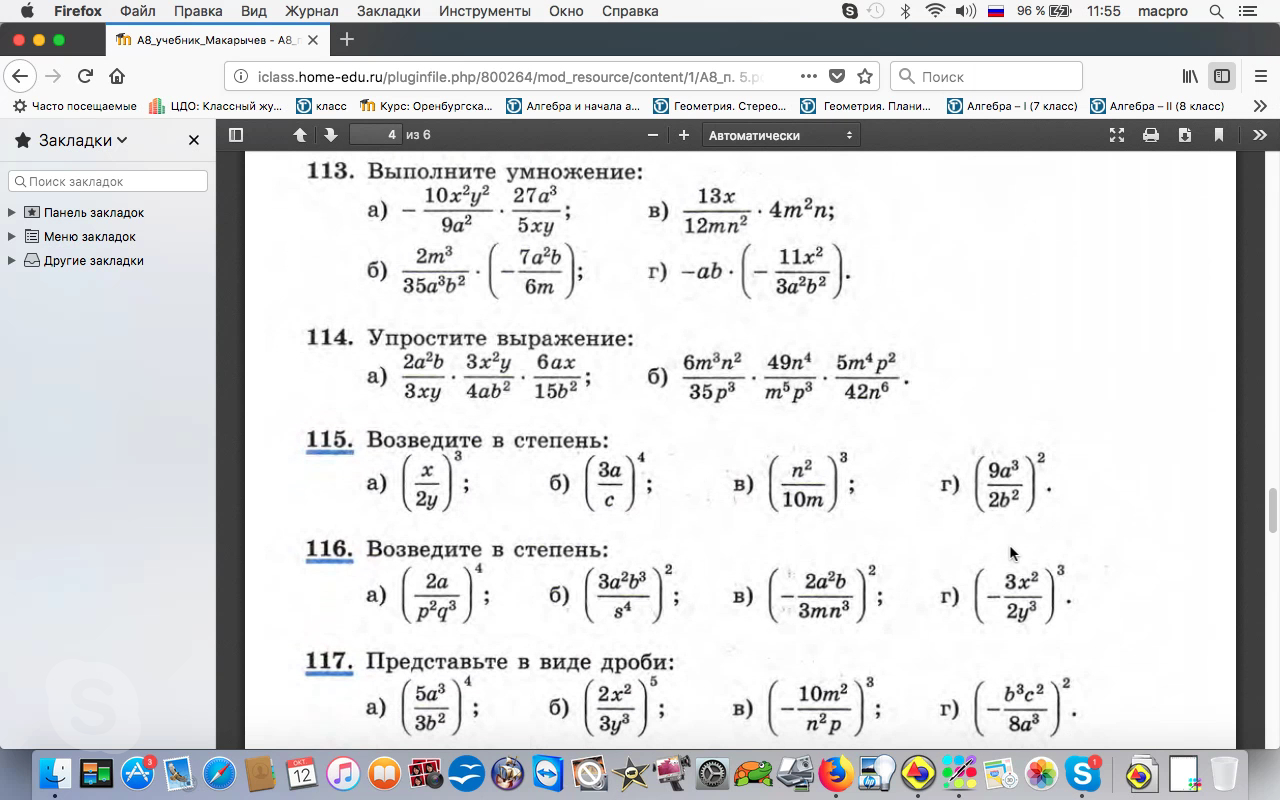
Task: Reload the current page
Action: point(85,76)
